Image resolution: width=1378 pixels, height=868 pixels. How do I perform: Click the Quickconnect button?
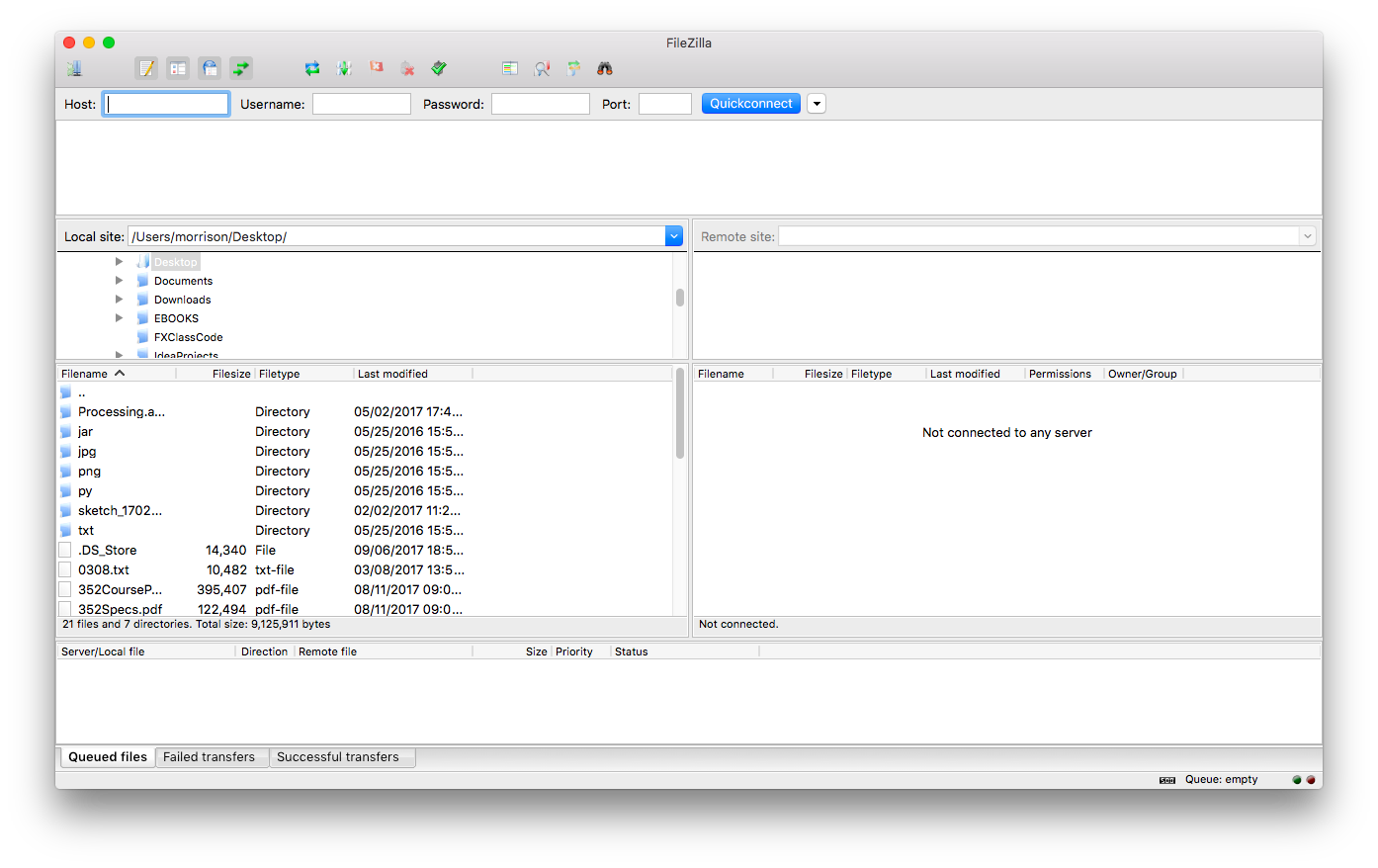click(x=751, y=104)
